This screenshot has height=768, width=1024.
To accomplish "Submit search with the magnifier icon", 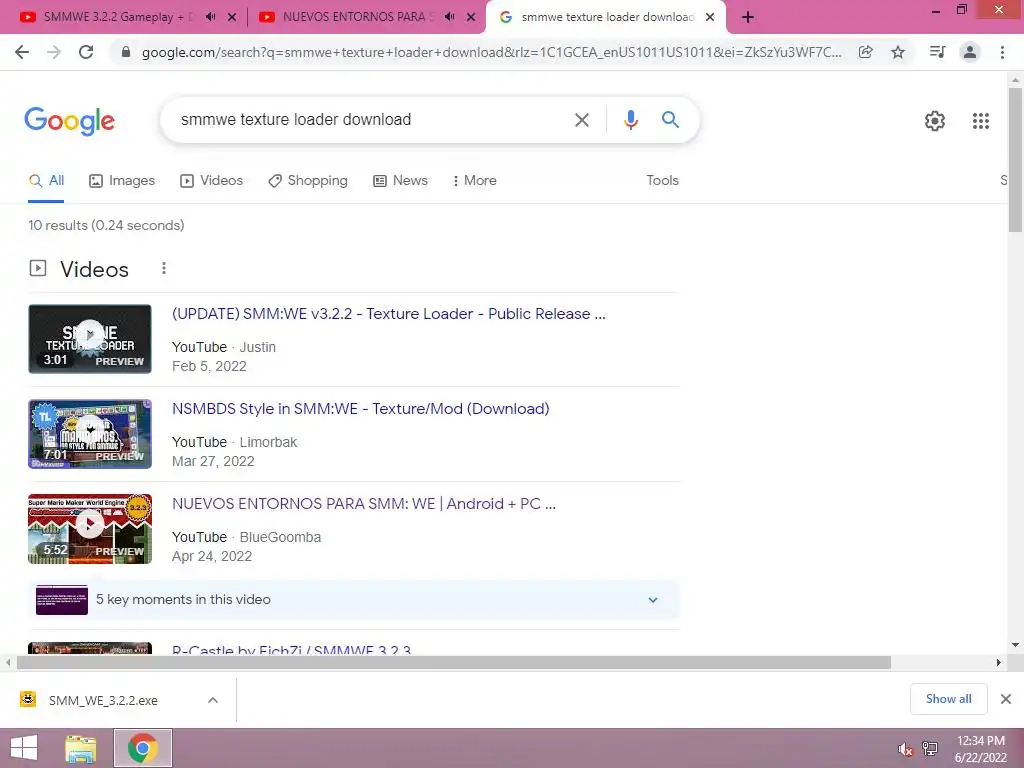I will [670, 120].
